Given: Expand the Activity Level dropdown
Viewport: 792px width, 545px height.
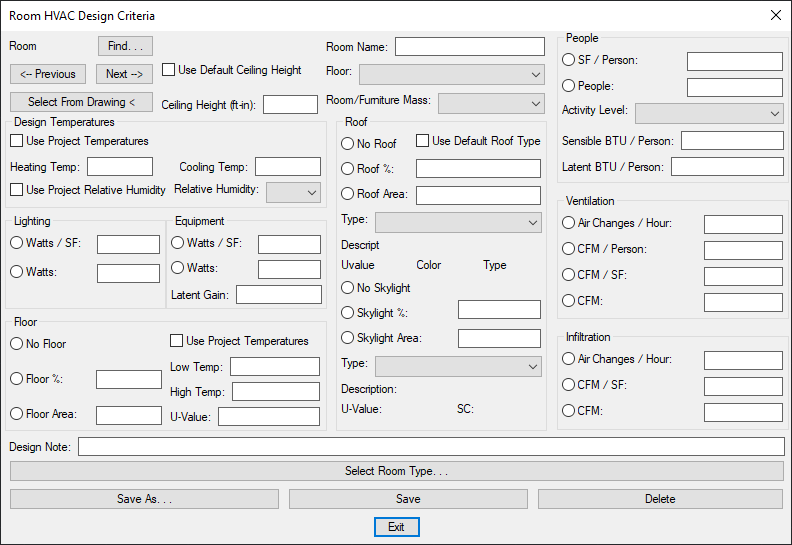Looking at the screenshot, I should pyautogui.click(x=709, y=114).
